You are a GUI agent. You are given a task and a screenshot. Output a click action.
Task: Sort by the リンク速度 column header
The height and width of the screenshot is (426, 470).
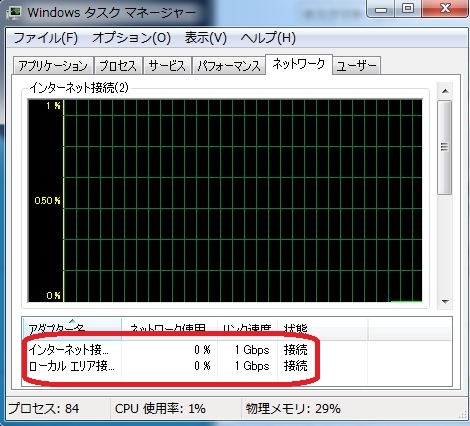247,328
